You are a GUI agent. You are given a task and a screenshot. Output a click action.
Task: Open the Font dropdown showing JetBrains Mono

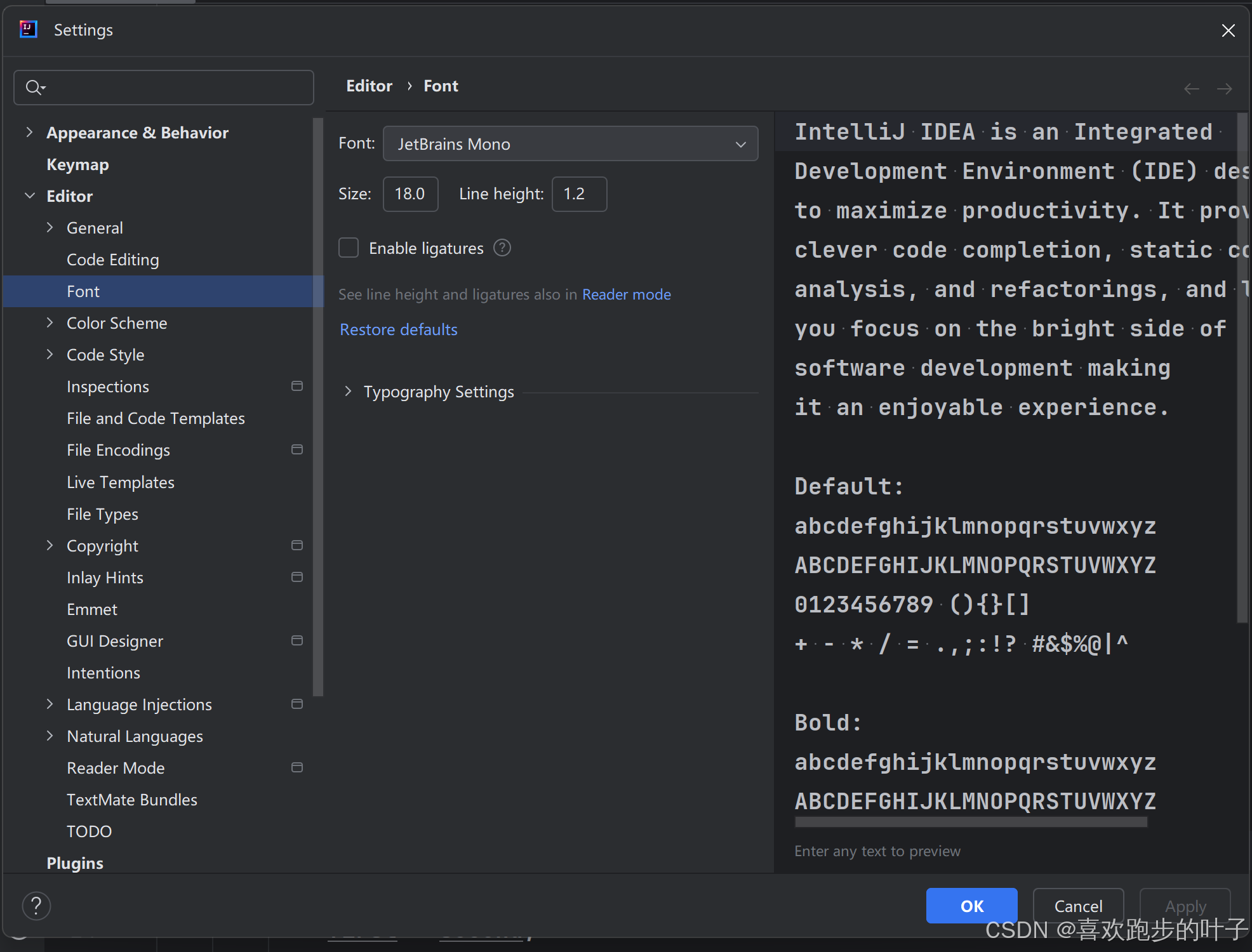[570, 144]
